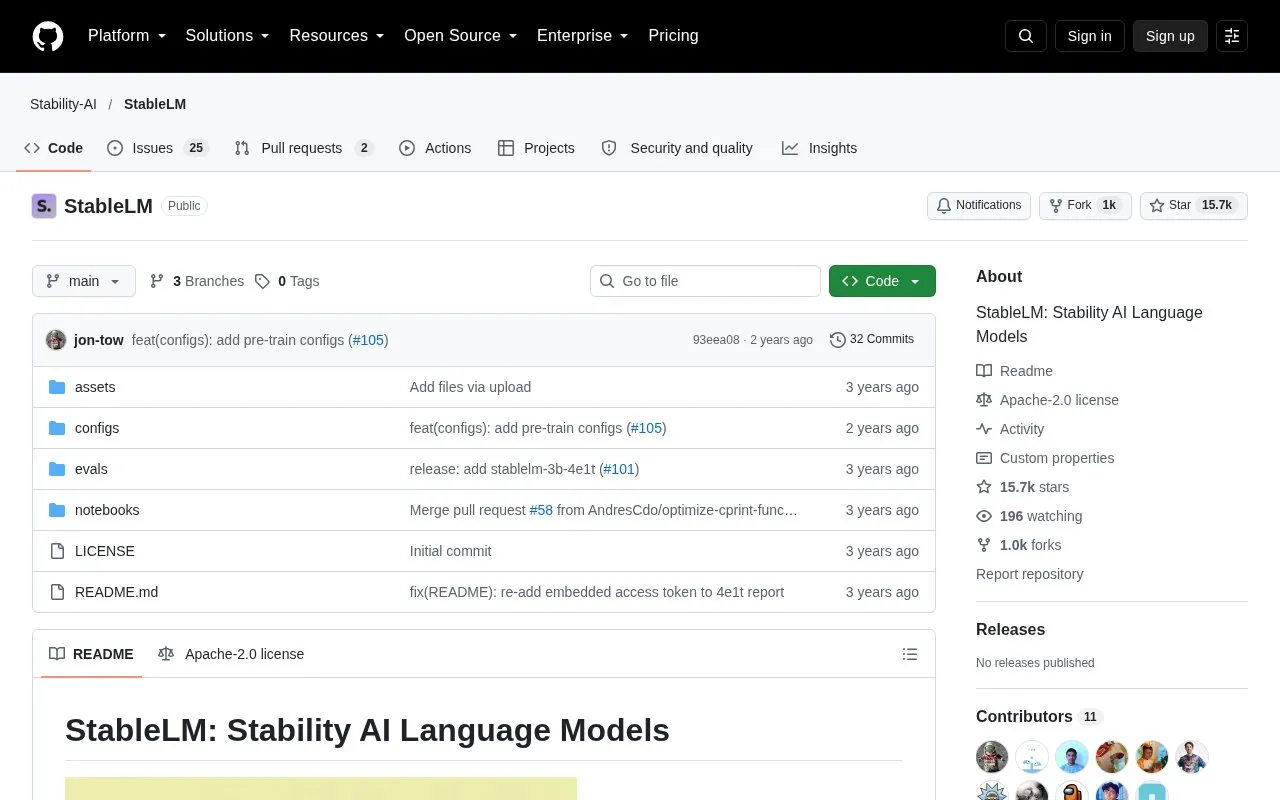Click the Sign in button
The width and height of the screenshot is (1280, 800).
pos(1089,36)
